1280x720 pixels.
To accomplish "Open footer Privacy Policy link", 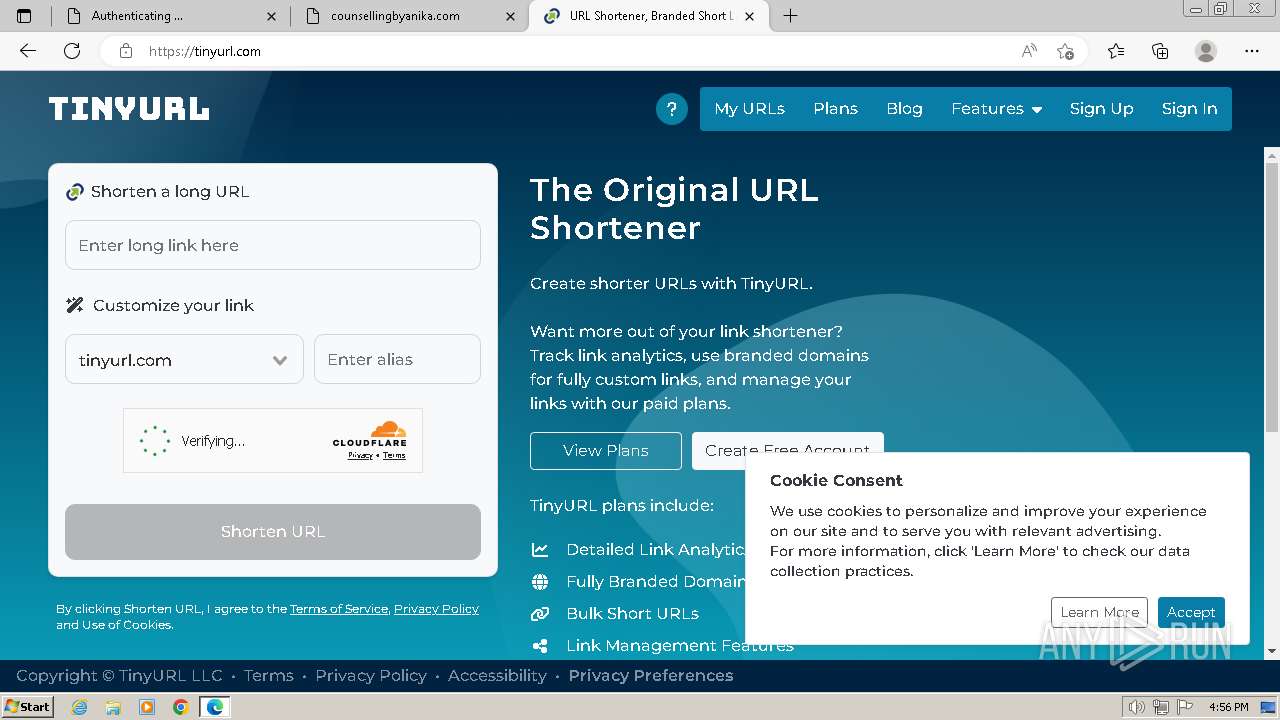I will tap(371, 676).
